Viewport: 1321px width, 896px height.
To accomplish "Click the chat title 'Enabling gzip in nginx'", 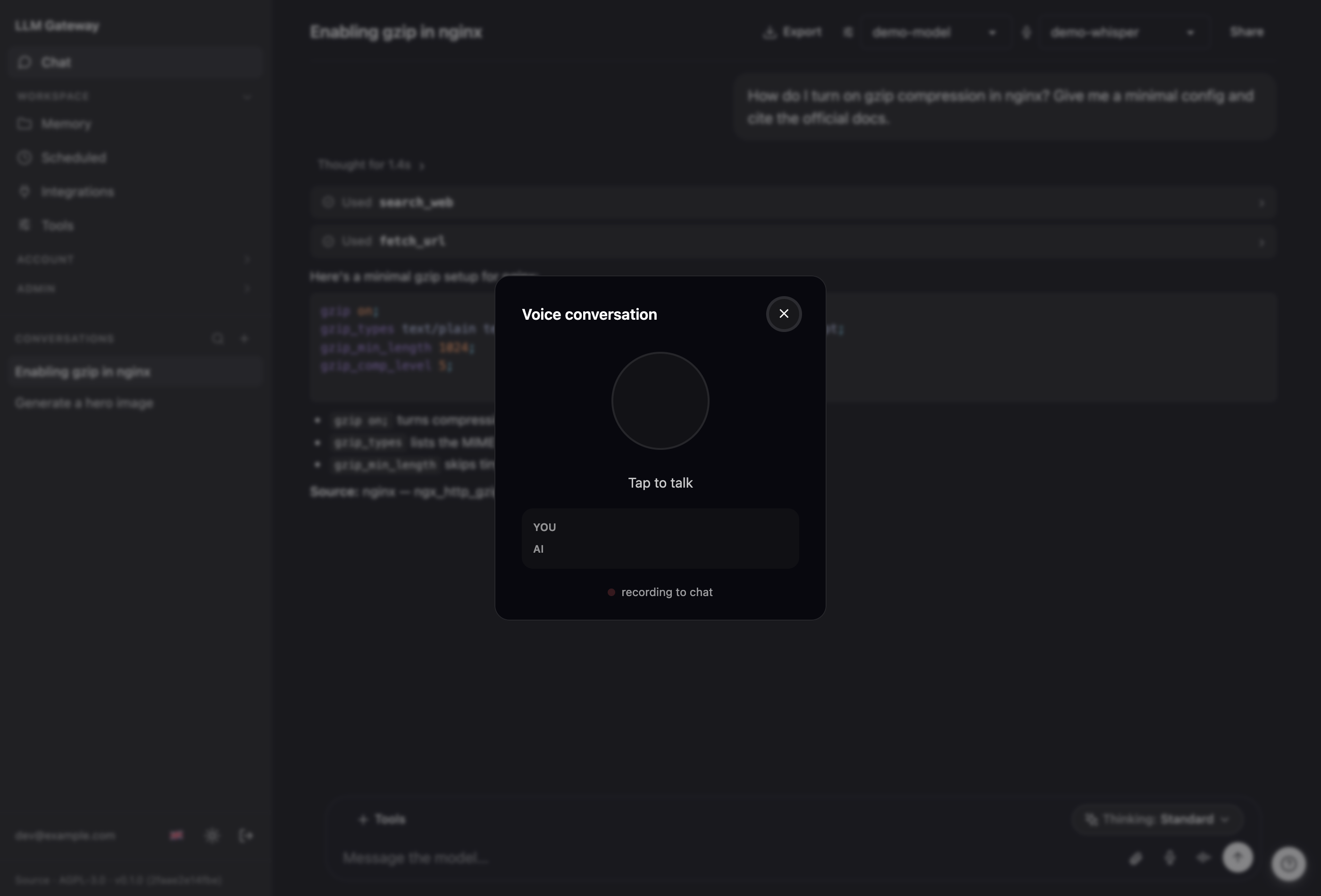I will tap(396, 33).
